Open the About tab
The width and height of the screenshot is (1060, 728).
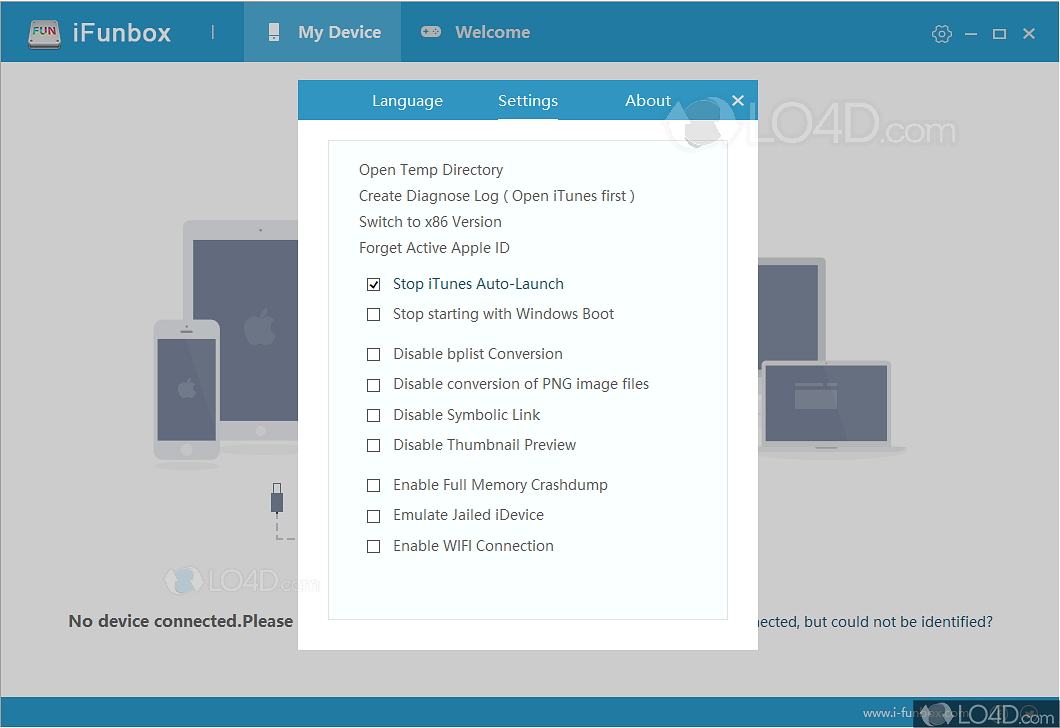coord(648,101)
